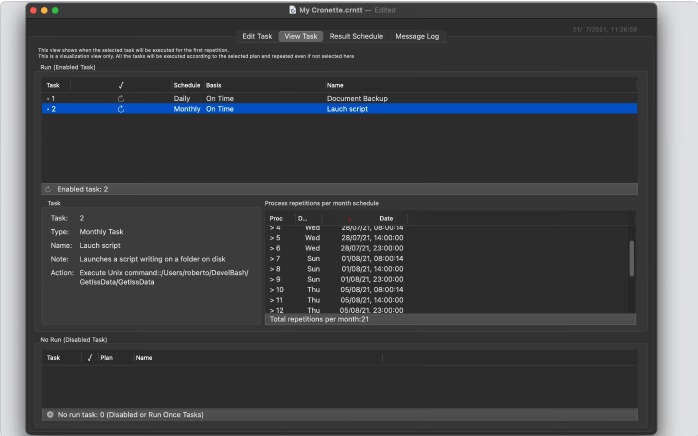Sort run list by Task column header
This screenshot has width=698, height=436.
[x=53, y=85]
